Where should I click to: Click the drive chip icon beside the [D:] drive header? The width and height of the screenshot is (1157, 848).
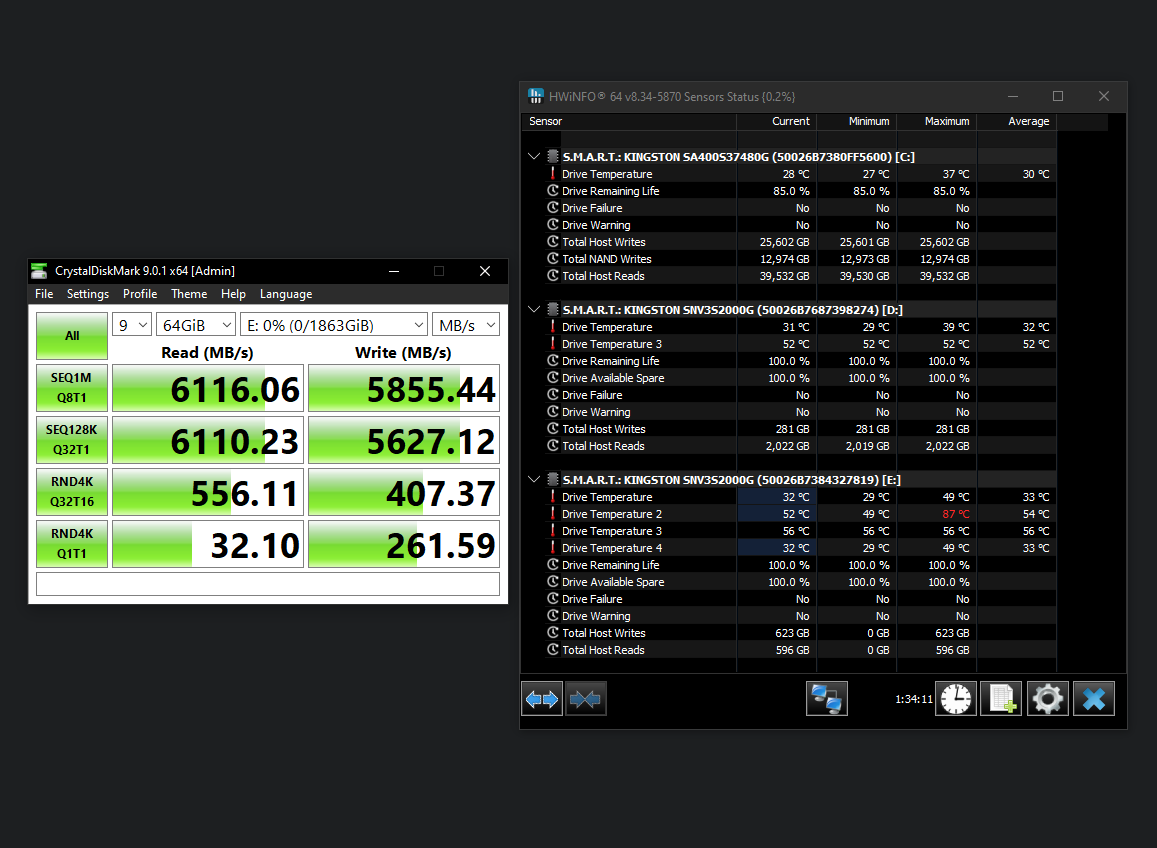pyautogui.click(x=553, y=309)
